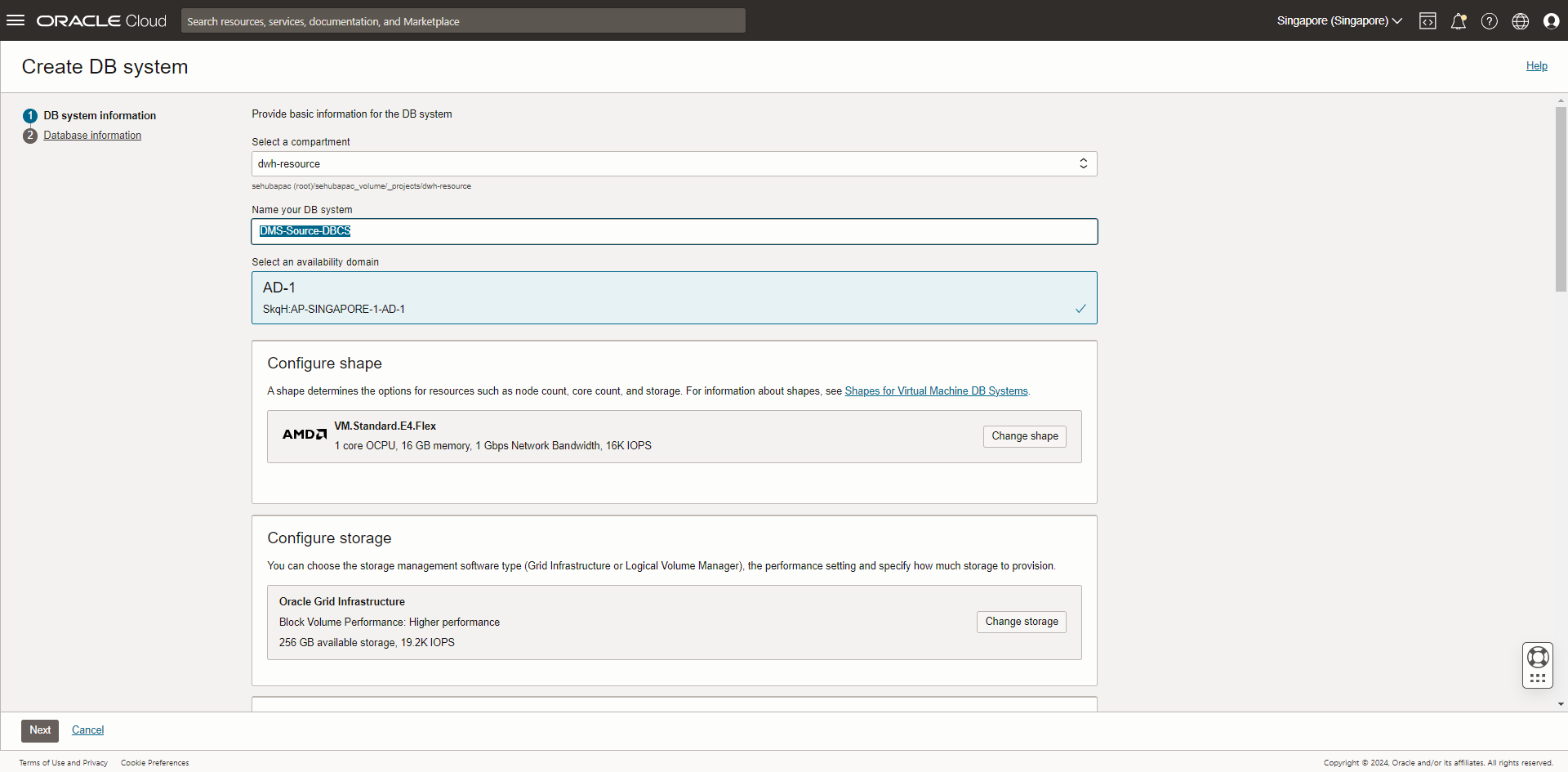Screen dimensions: 1568x772
Task: Open the compartment dropdown dwh-resource
Action: (674, 164)
